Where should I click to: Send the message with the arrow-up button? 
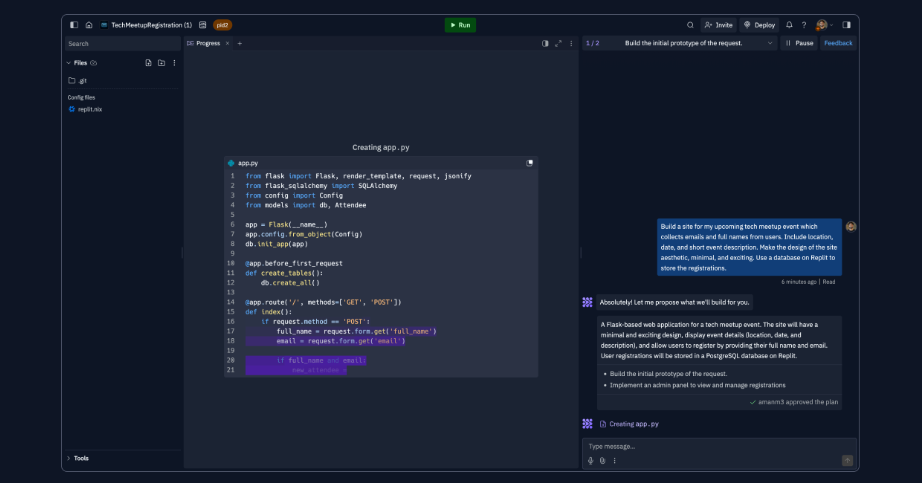point(847,461)
